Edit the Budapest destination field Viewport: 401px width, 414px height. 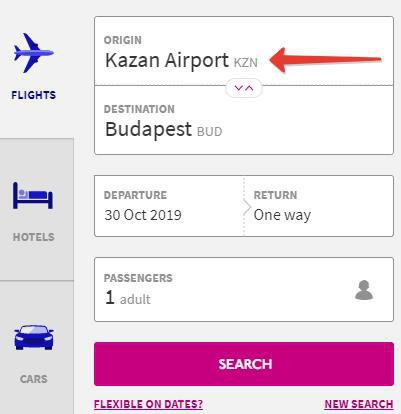pos(244,120)
